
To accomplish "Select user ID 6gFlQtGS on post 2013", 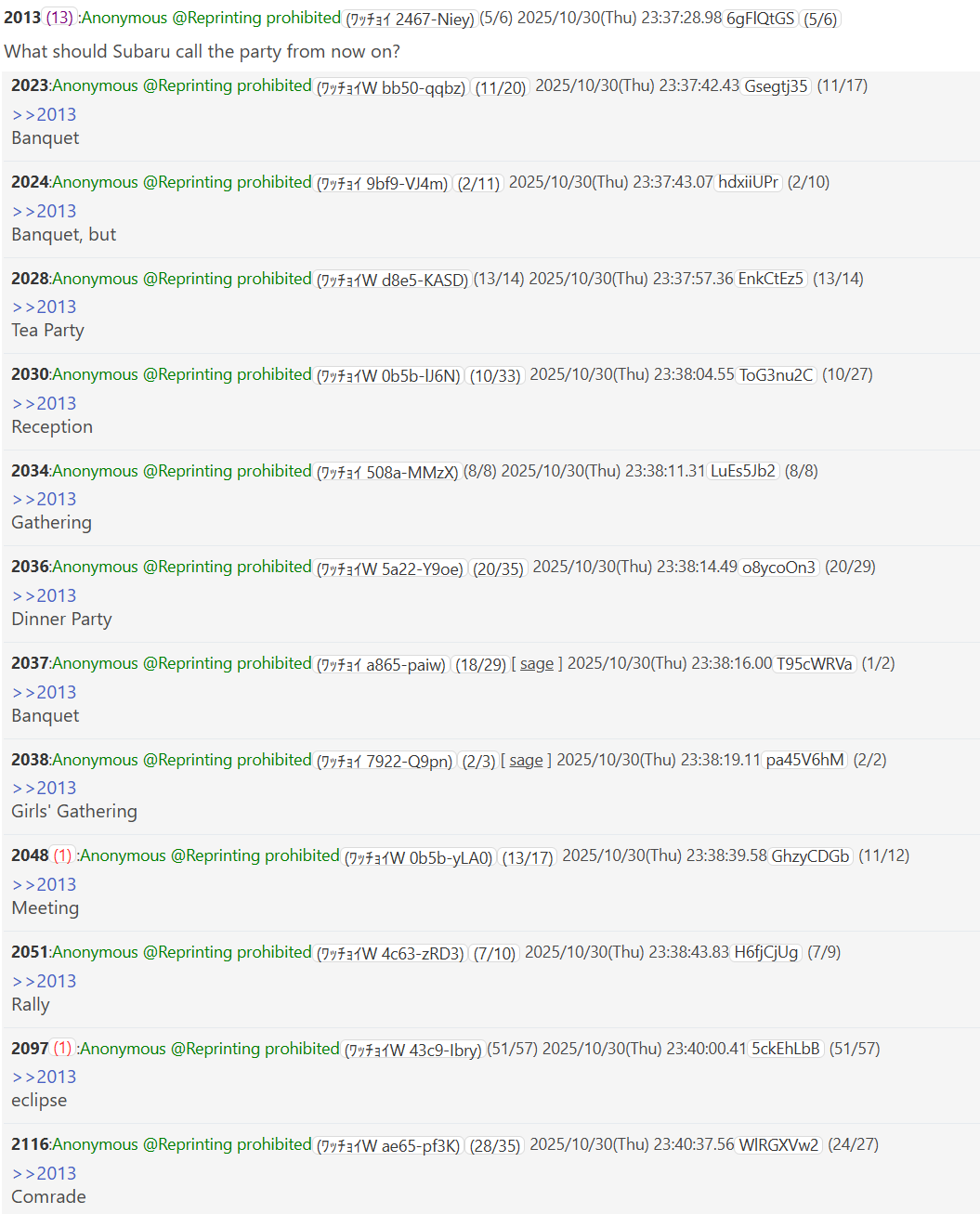I will (x=761, y=19).
